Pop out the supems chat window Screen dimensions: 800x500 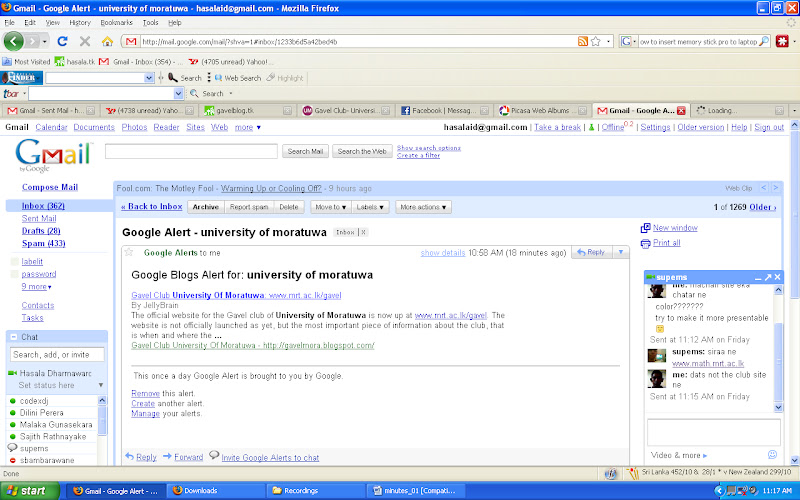point(768,277)
